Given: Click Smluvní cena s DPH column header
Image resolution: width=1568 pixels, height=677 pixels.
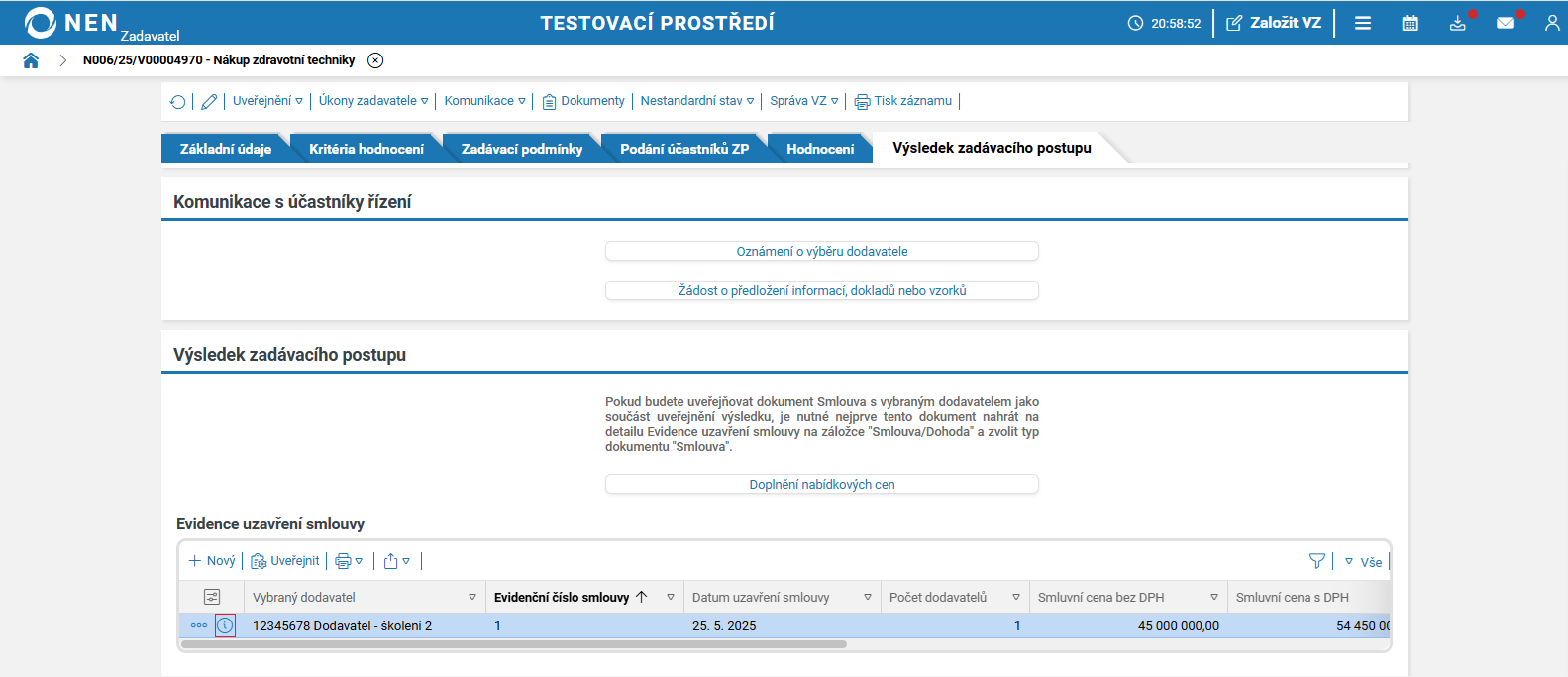Looking at the screenshot, I should [x=1293, y=597].
